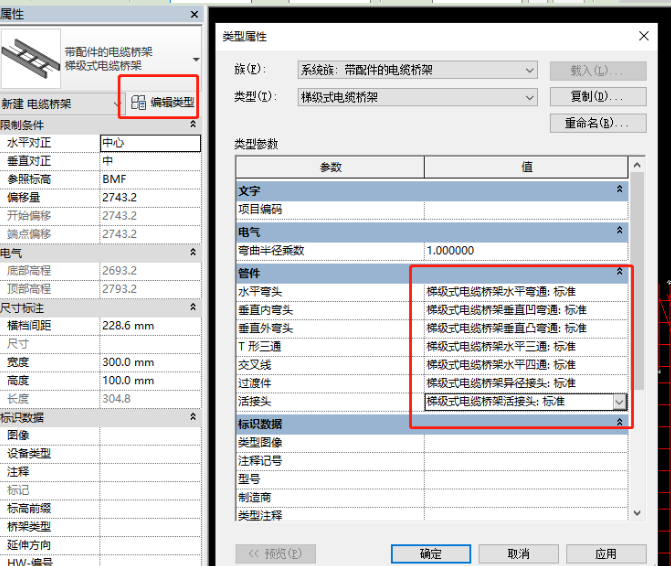The image size is (671, 566).
Task: Click the 水平对正 value field 中心
Action: coord(150,143)
